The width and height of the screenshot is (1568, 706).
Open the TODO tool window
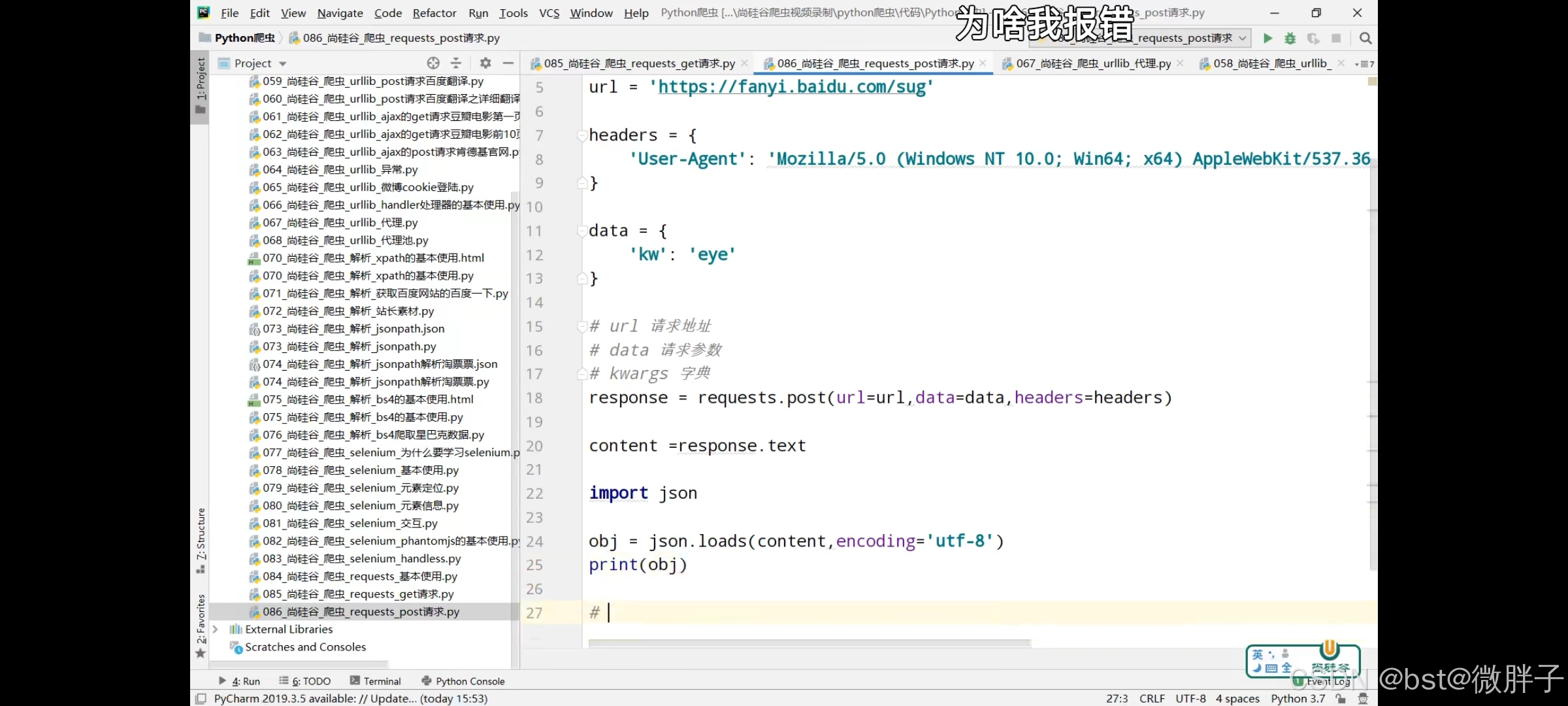pyautogui.click(x=305, y=681)
